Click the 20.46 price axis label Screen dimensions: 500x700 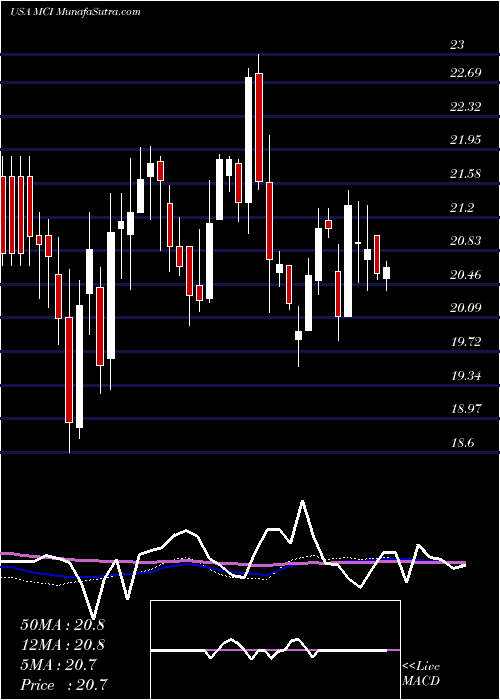[x=466, y=275]
